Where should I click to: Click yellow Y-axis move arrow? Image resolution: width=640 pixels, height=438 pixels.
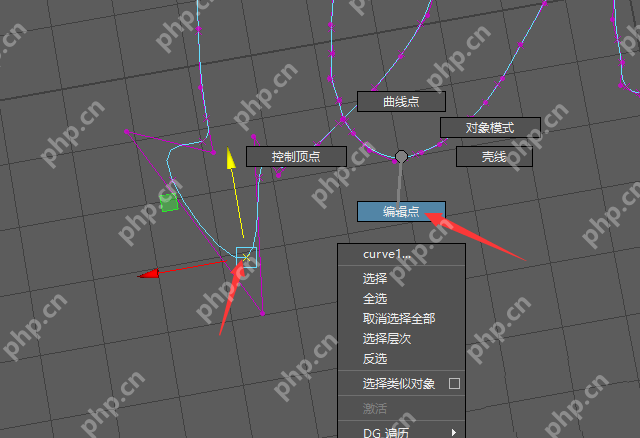tap(231, 158)
